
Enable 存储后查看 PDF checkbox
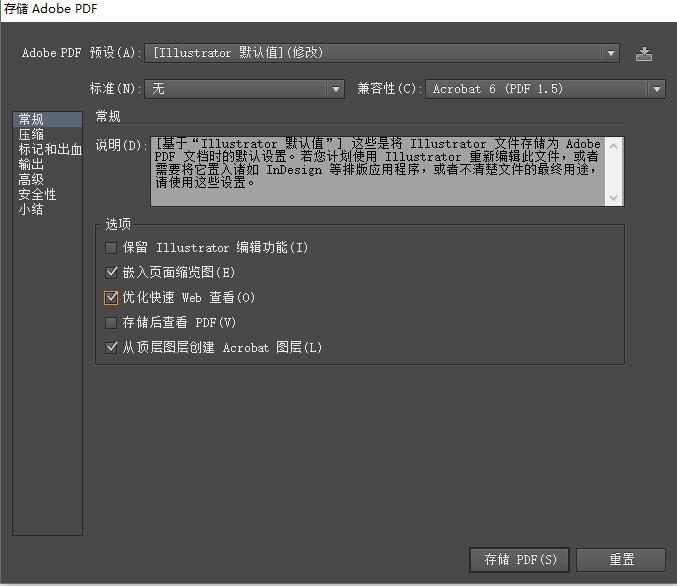[x=111, y=322]
